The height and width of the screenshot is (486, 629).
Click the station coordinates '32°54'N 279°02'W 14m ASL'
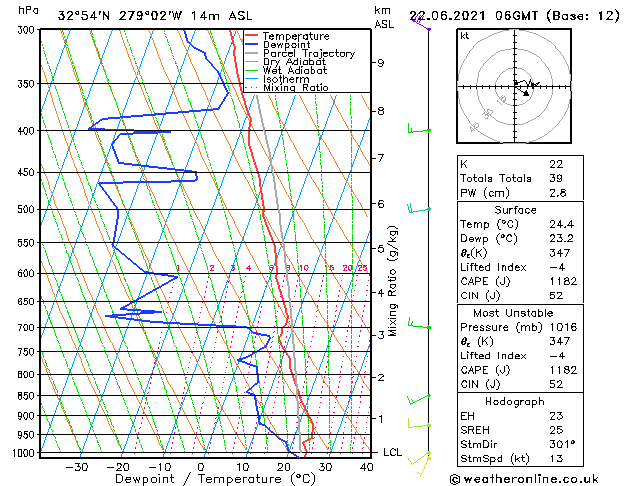[x=155, y=16]
